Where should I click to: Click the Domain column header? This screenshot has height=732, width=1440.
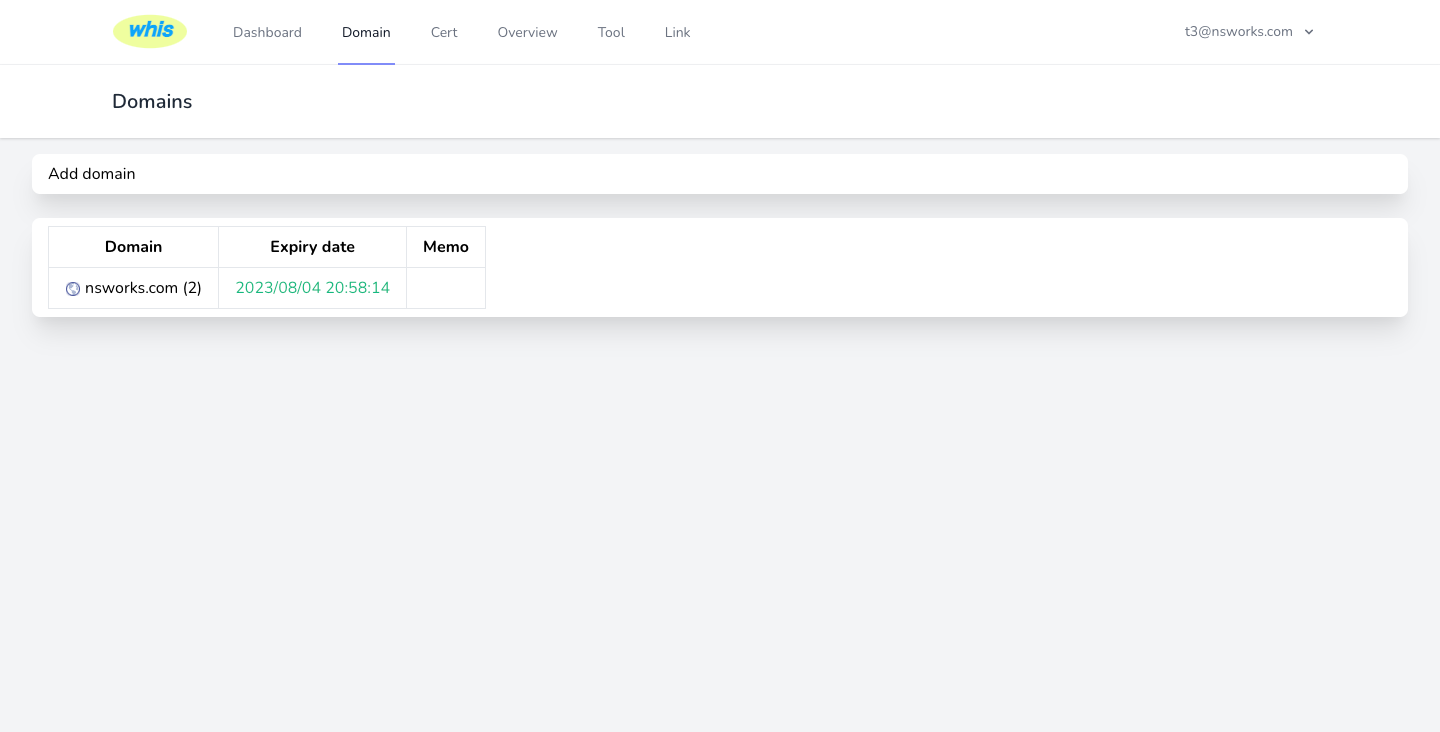coord(133,247)
